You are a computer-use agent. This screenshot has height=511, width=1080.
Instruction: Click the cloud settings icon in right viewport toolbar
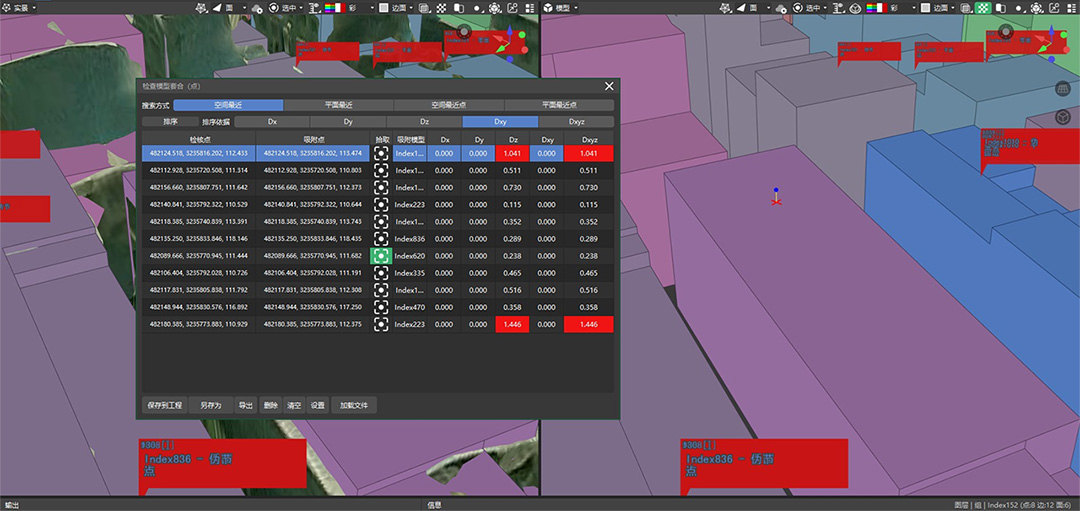(x=781, y=8)
